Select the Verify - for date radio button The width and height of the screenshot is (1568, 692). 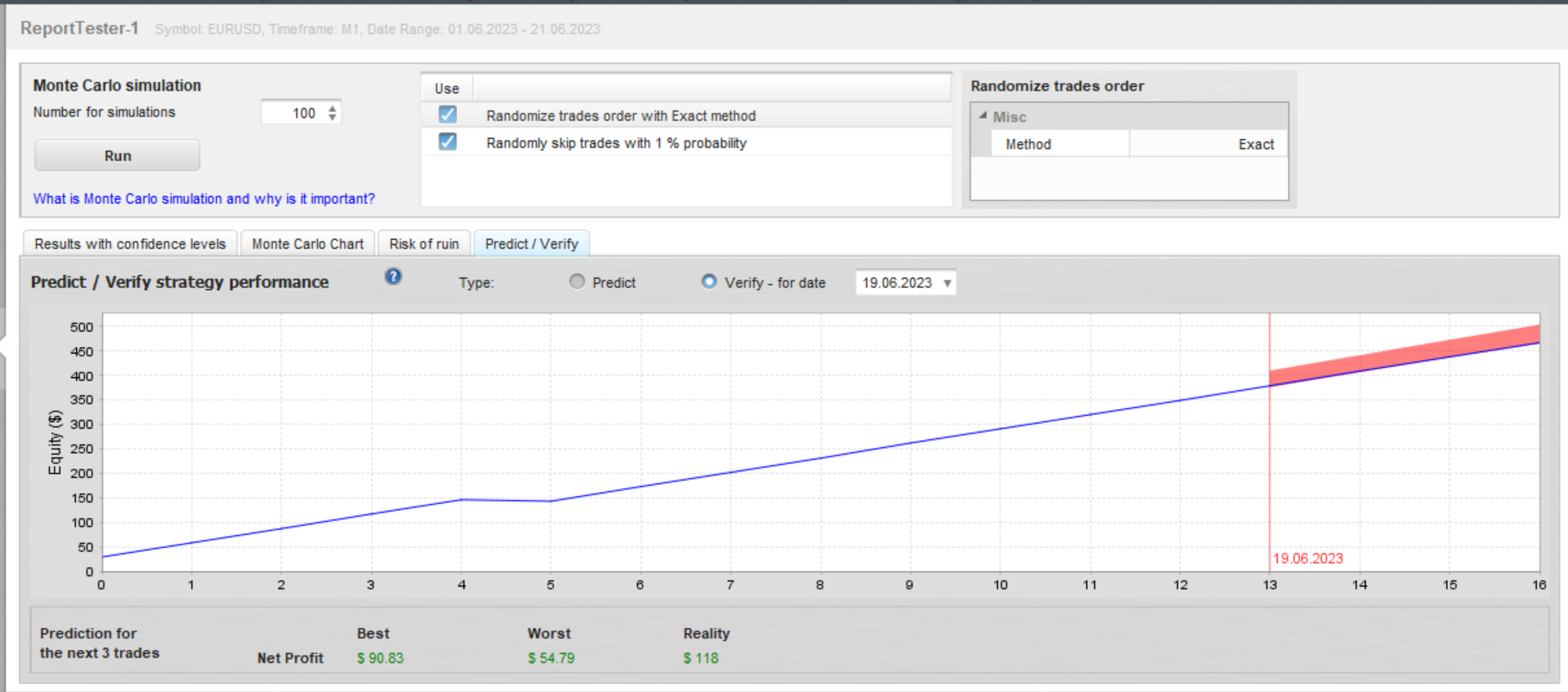coord(709,281)
